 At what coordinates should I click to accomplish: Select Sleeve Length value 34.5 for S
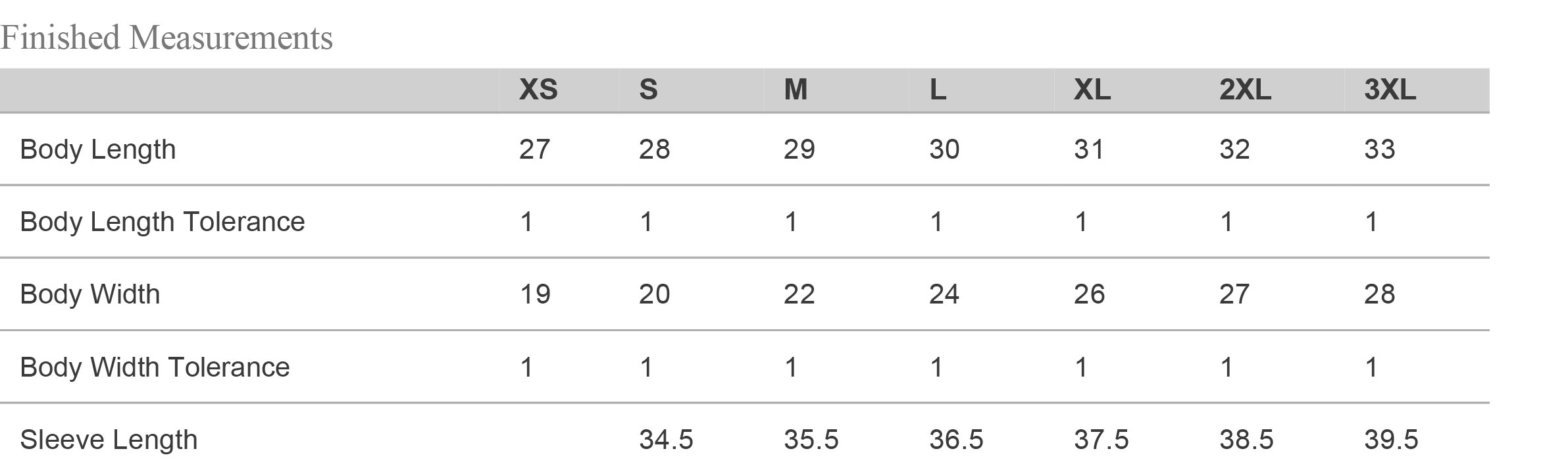666,440
